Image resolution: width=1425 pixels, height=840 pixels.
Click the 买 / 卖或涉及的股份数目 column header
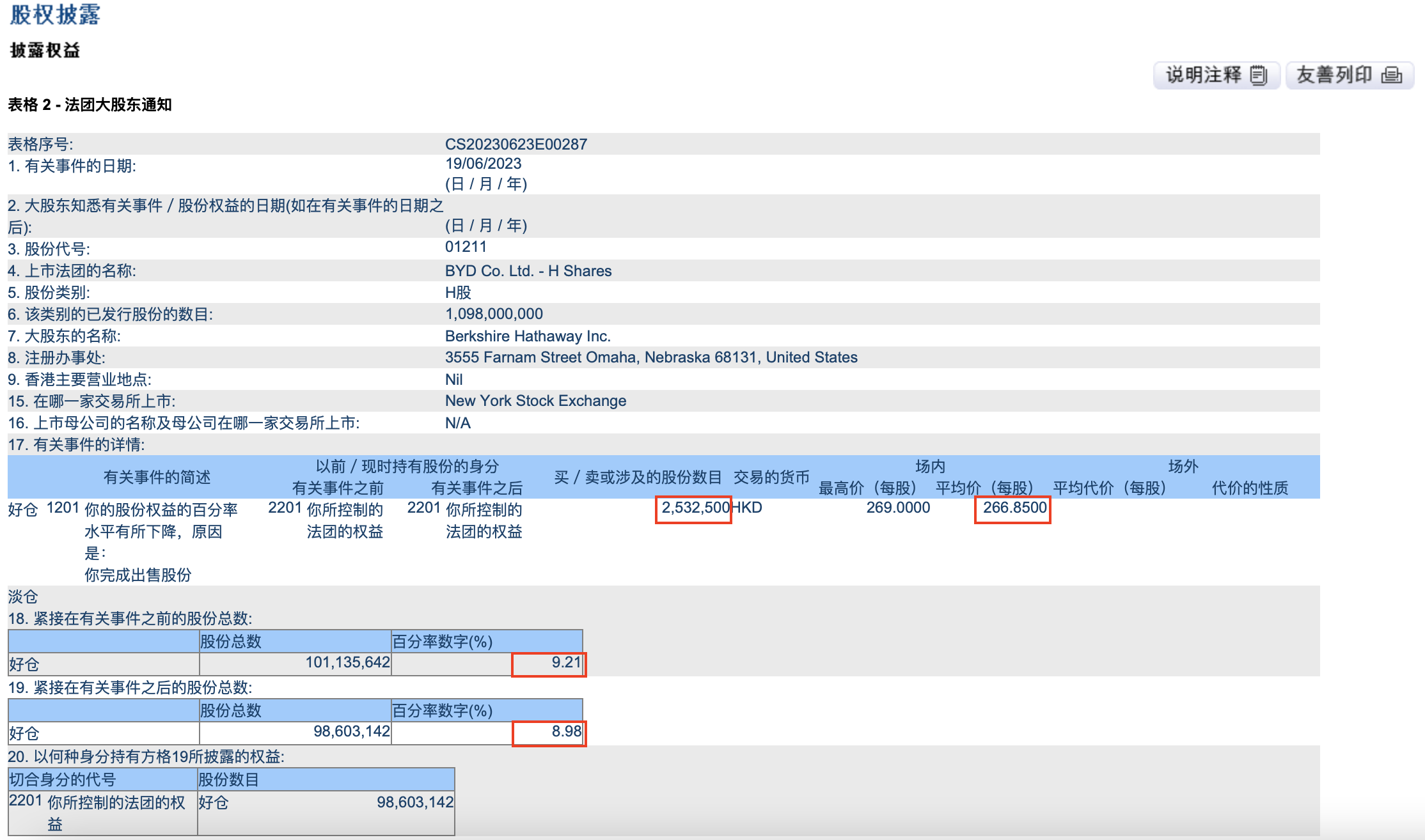(637, 478)
